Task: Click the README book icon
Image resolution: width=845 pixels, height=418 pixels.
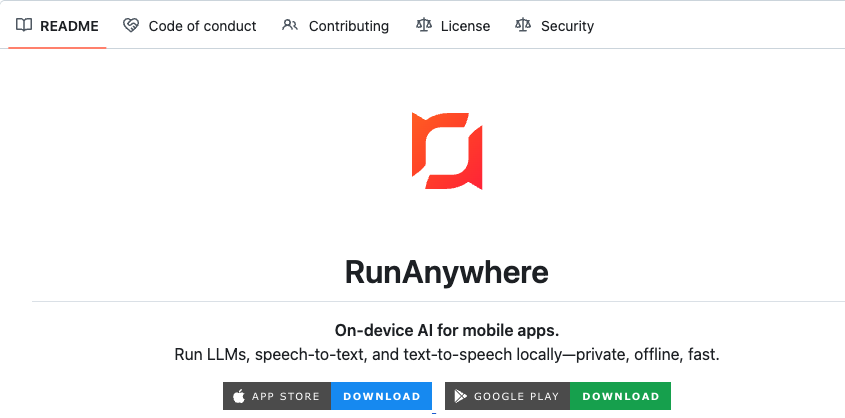Action: point(24,25)
